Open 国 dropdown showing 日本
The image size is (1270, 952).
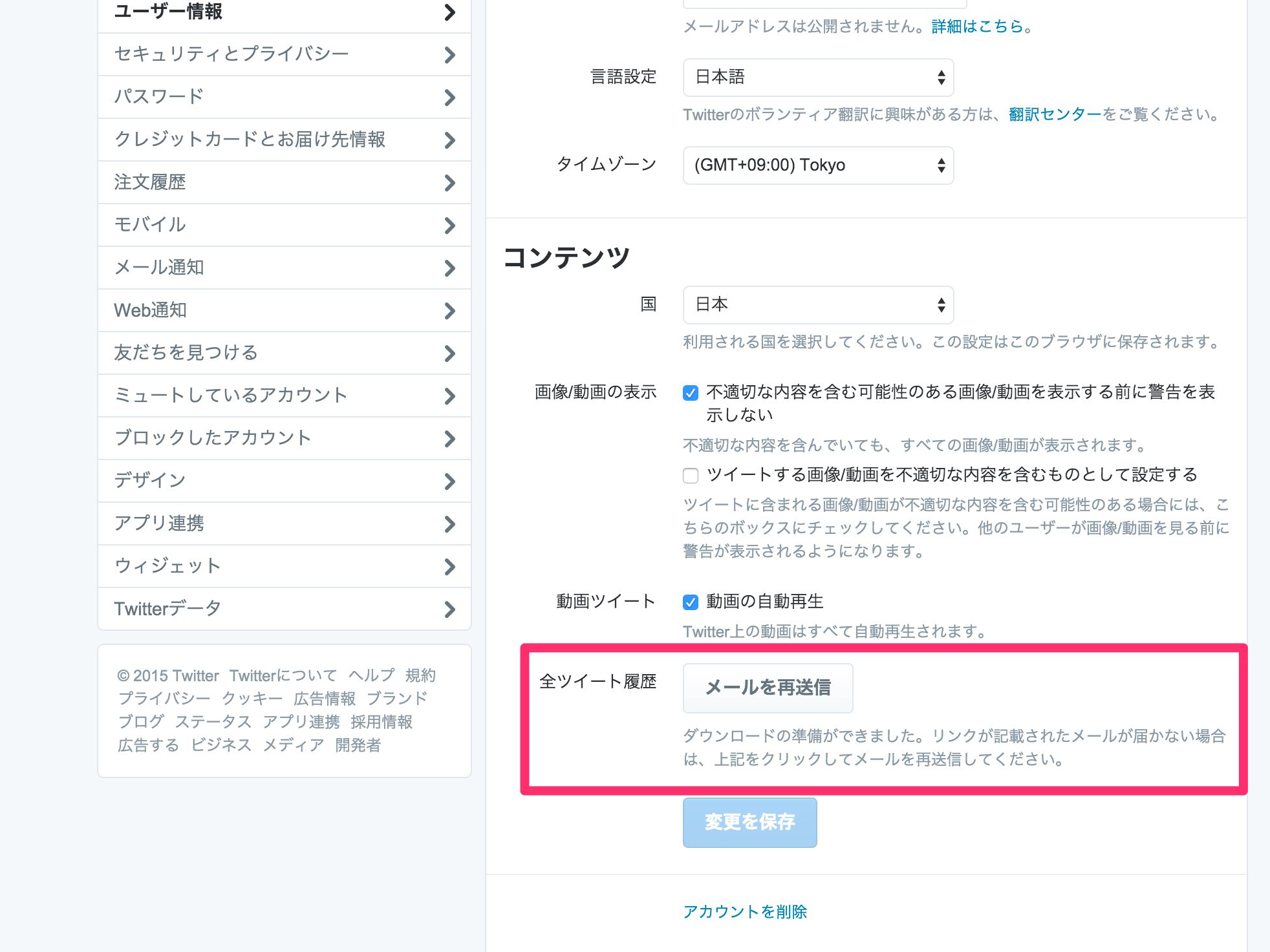(x=818, y=305)
